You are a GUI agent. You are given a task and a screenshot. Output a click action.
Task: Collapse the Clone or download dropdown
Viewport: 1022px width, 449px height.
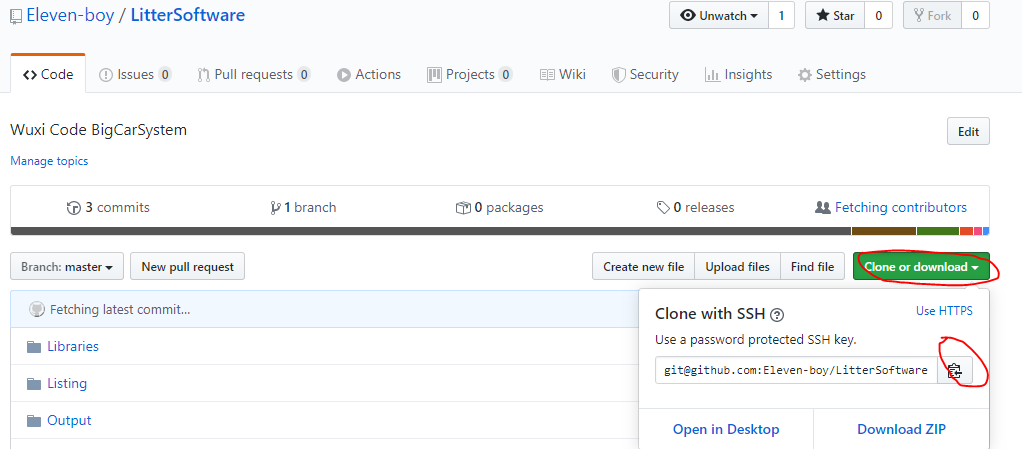click(921, 267)
